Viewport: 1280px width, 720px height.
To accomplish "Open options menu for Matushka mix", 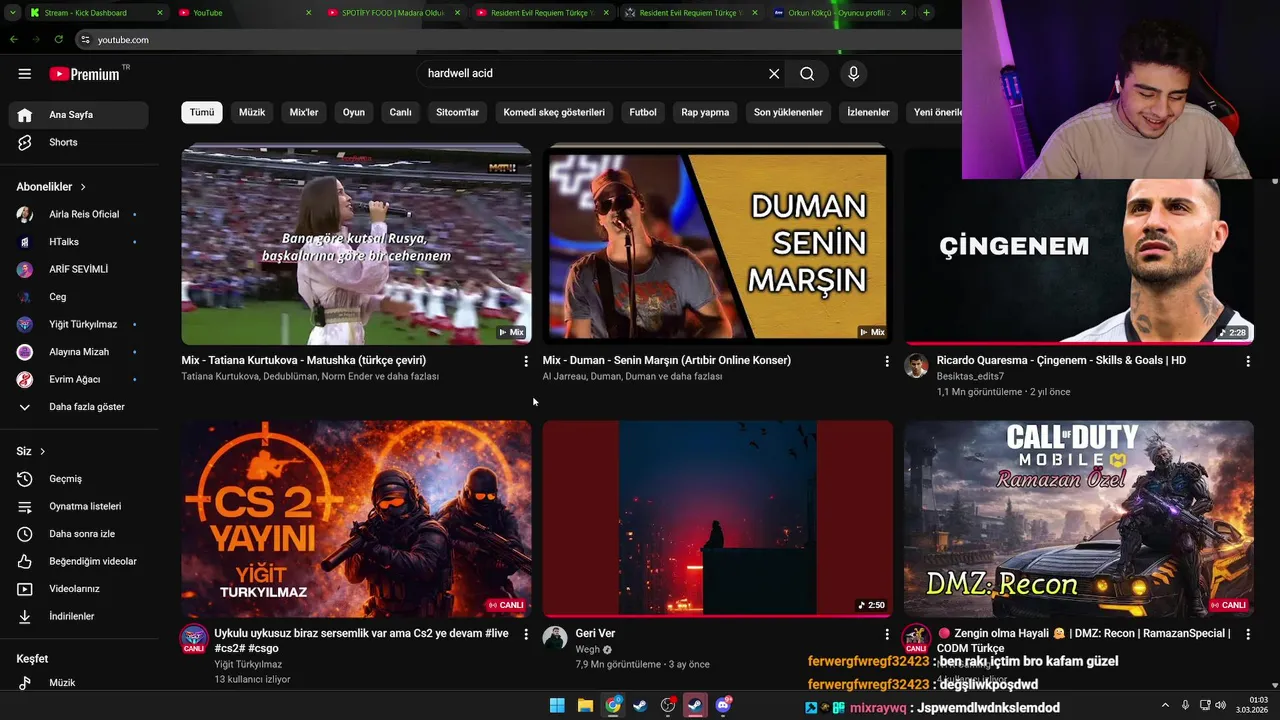I will coord(526,361).
